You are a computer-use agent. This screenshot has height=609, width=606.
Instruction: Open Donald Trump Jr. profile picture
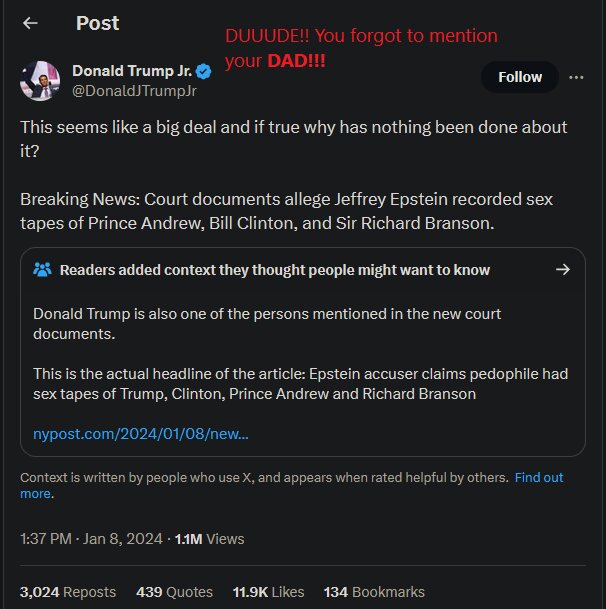tap(40, 81)
